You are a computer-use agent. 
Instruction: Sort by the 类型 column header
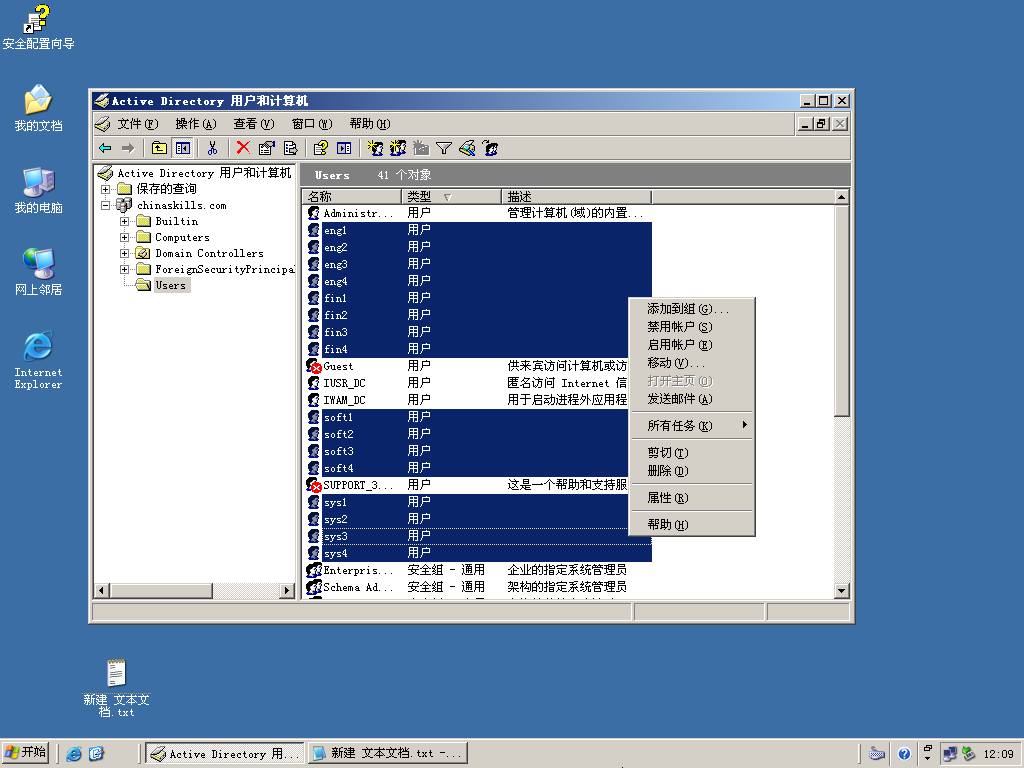[x=452, y=197]
